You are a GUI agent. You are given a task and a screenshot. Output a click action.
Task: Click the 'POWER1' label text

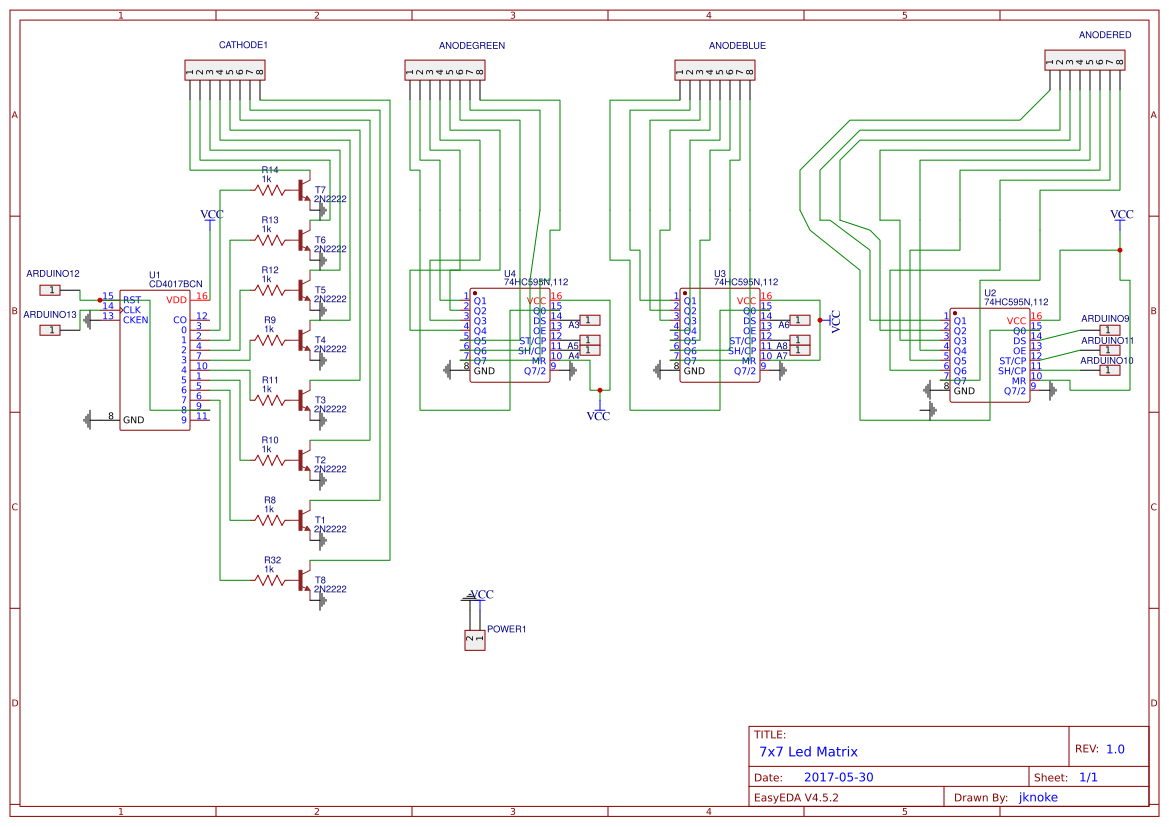pyautogui.click(x=506, y=629)
